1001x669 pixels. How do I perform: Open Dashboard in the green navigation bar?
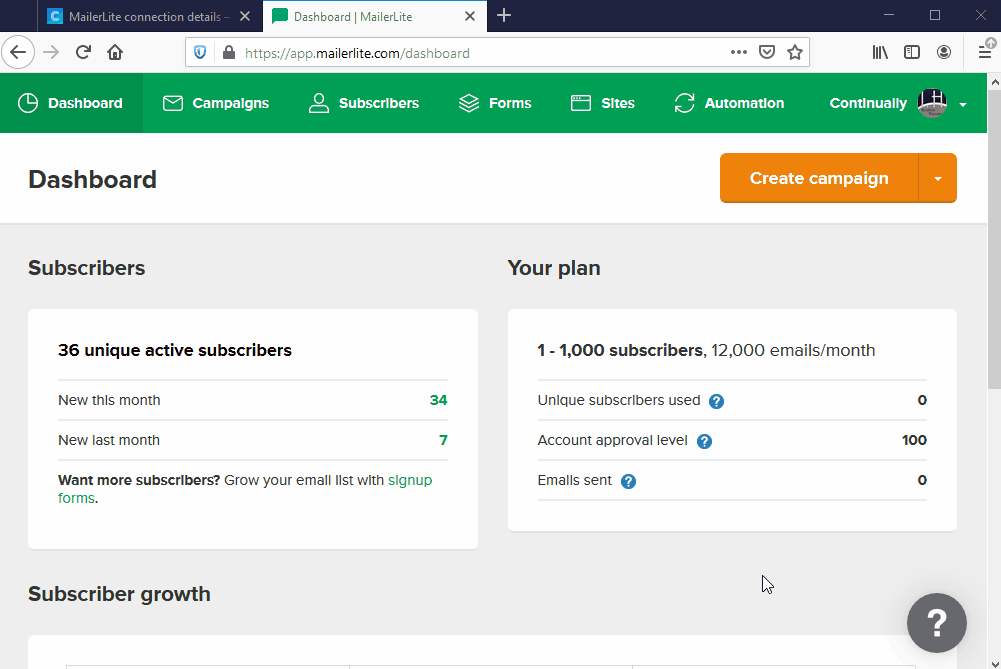[71, 103]
